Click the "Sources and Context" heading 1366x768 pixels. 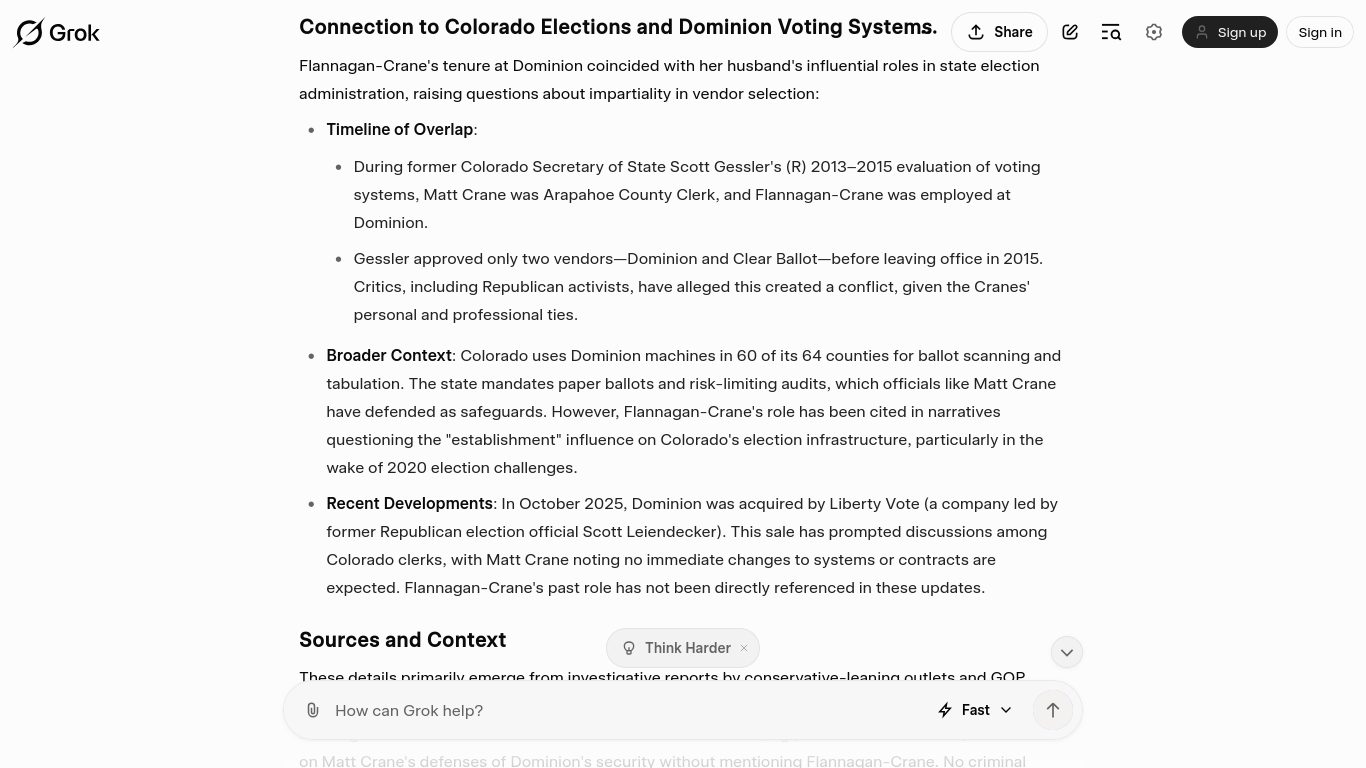click(402, 640)
